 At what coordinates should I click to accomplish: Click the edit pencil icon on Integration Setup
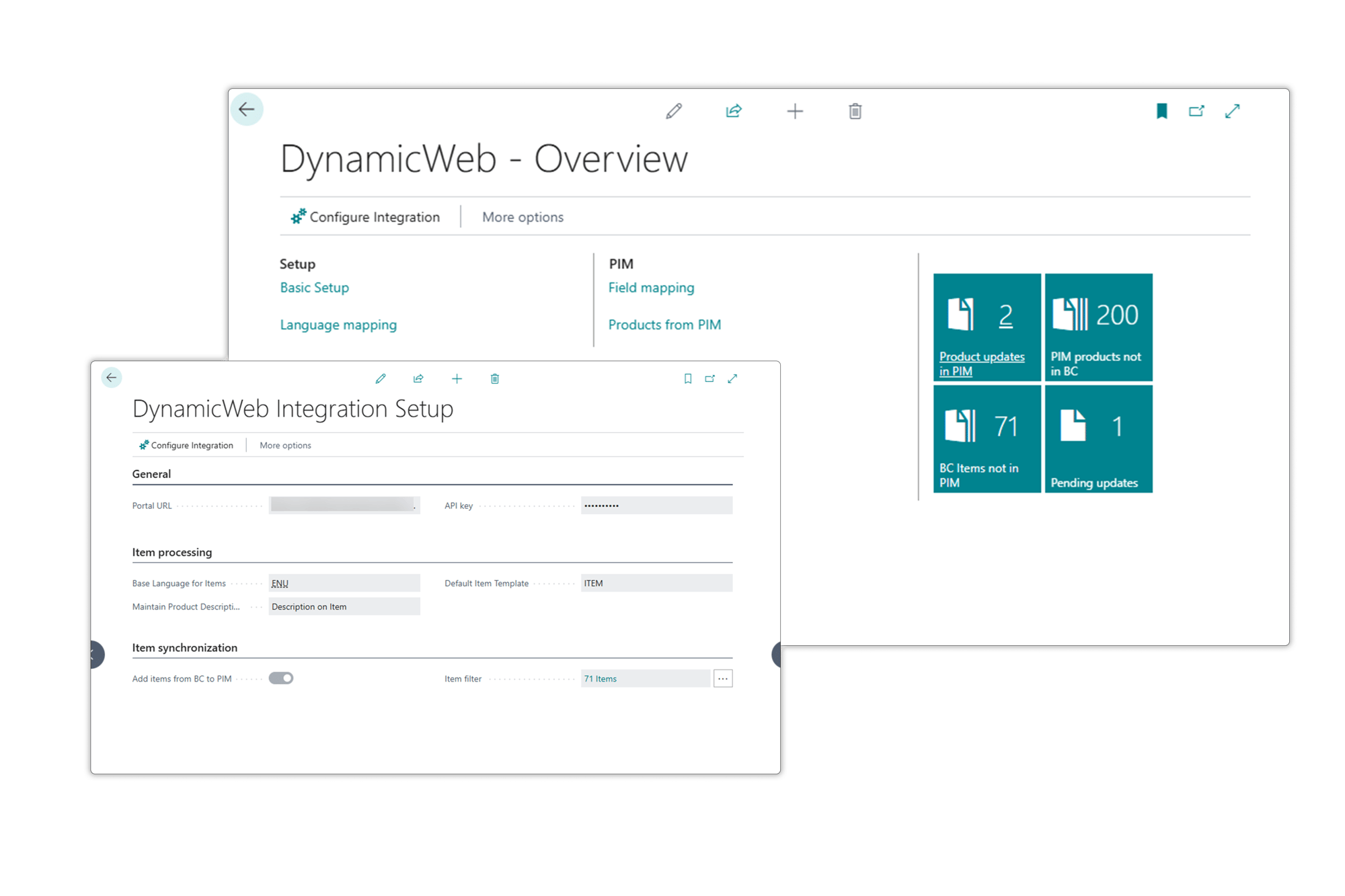coord(381,378)
